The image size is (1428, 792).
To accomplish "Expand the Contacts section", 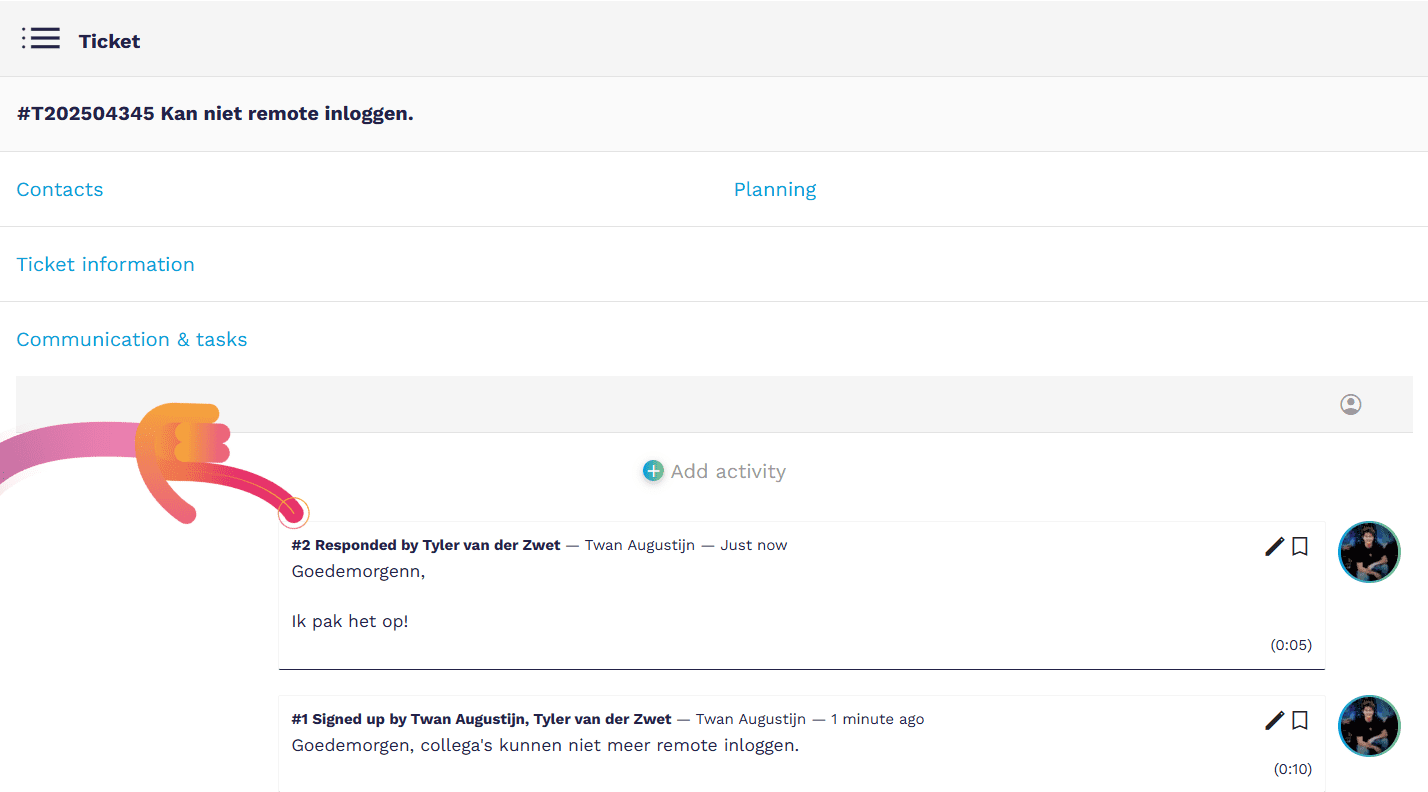I will coord(60,189).
